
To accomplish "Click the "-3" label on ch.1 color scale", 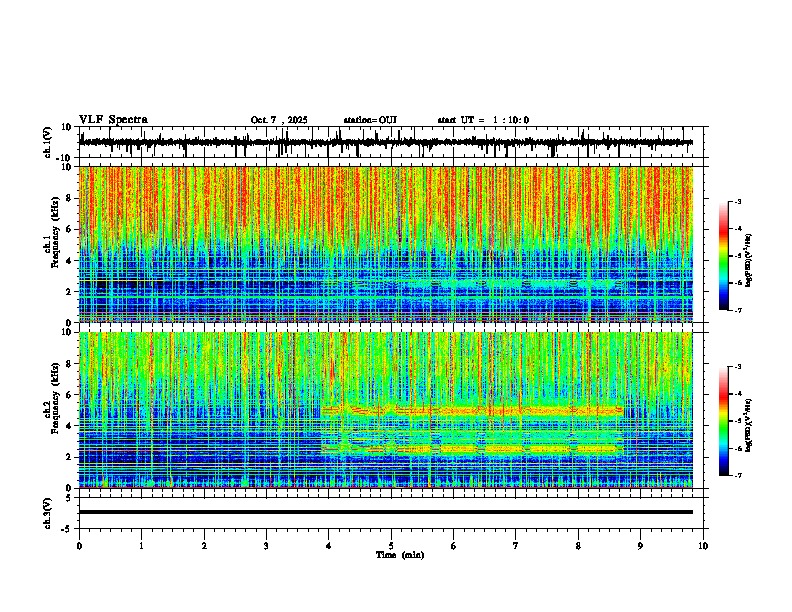I will click(737, 202).
